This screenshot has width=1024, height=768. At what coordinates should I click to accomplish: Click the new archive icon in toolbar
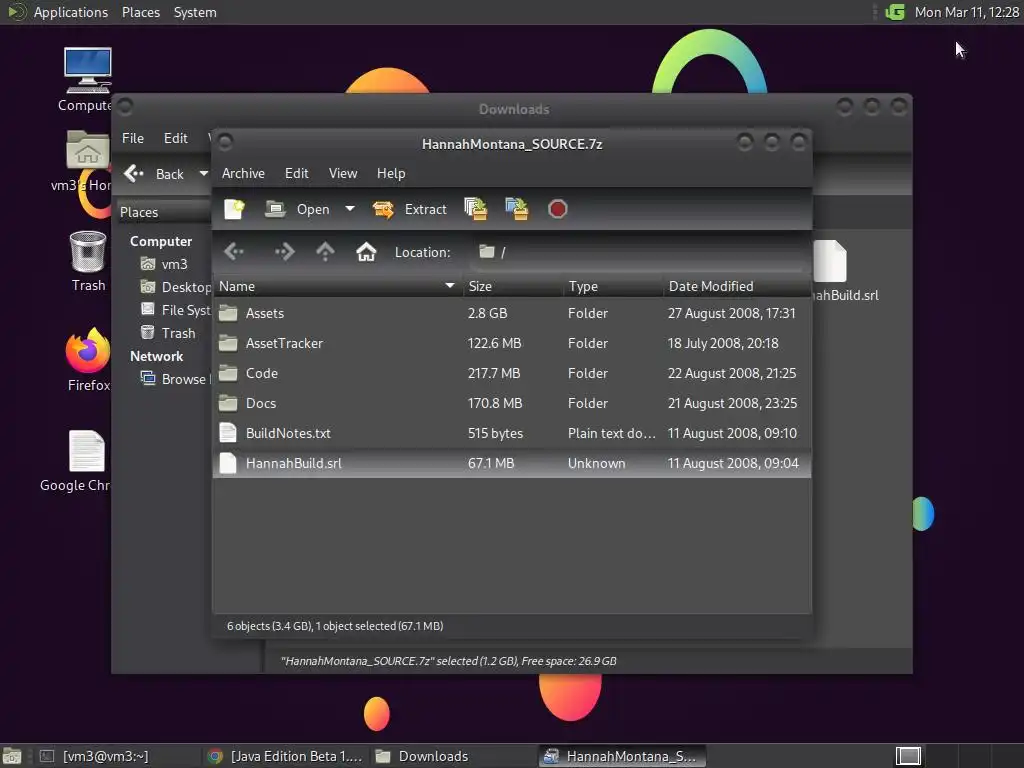click(x=234, y=209)
